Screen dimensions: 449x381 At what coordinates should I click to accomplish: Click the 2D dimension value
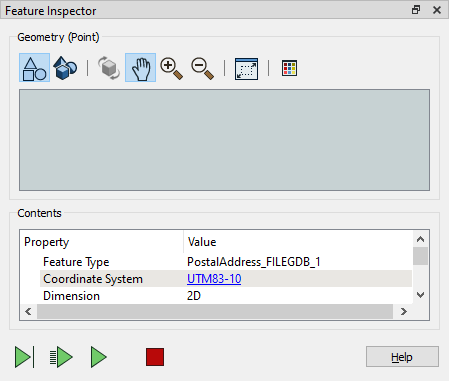194,296
